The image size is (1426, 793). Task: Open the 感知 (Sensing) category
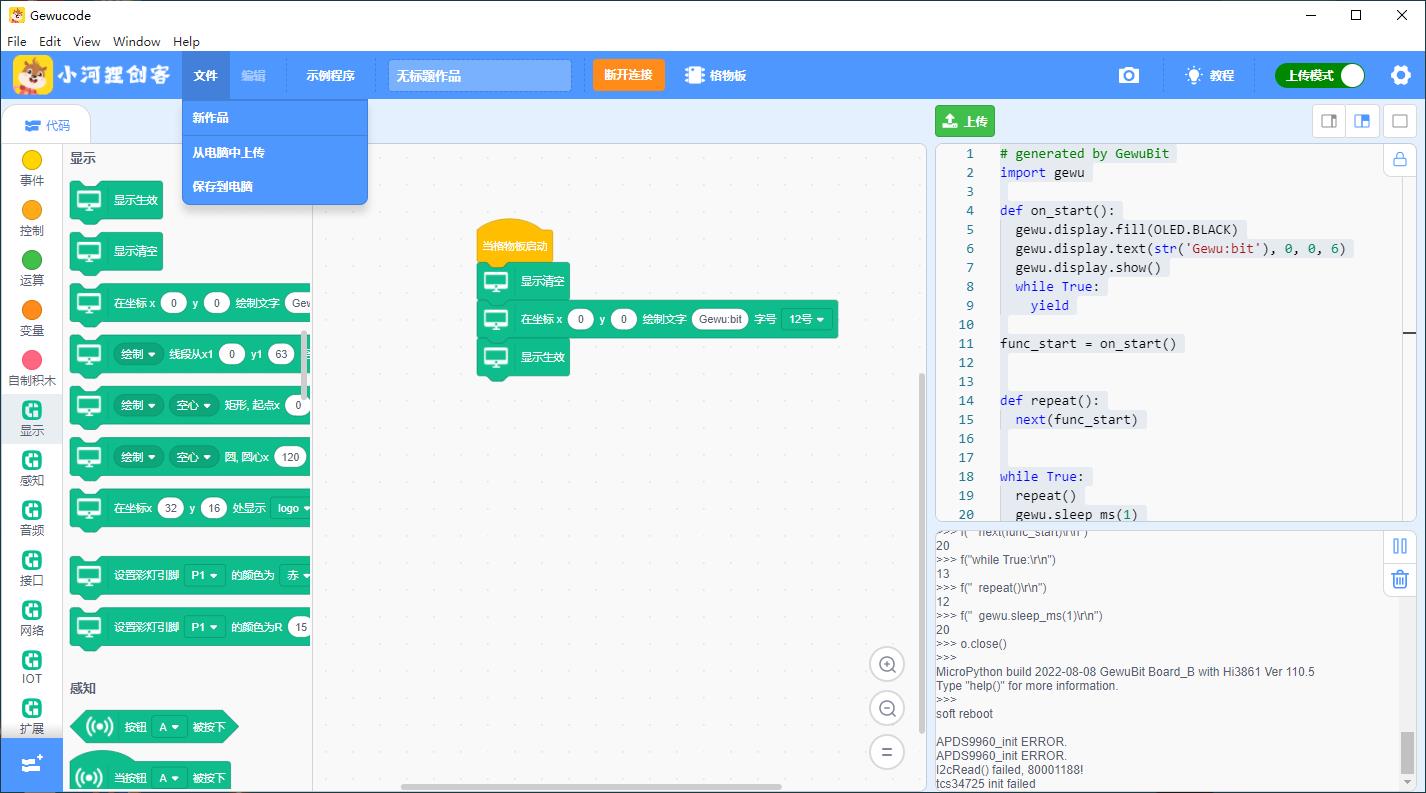coord(32,468)
